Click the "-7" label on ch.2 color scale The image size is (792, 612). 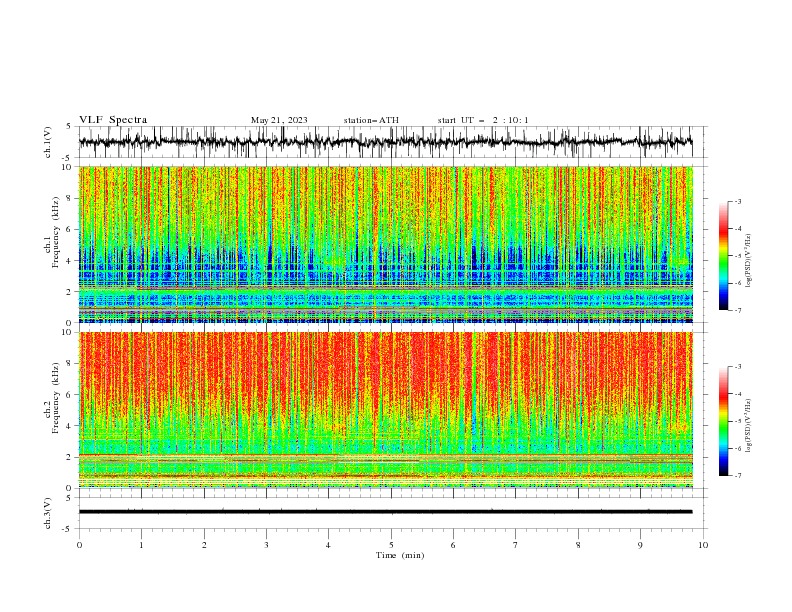(x=737, y=476)
